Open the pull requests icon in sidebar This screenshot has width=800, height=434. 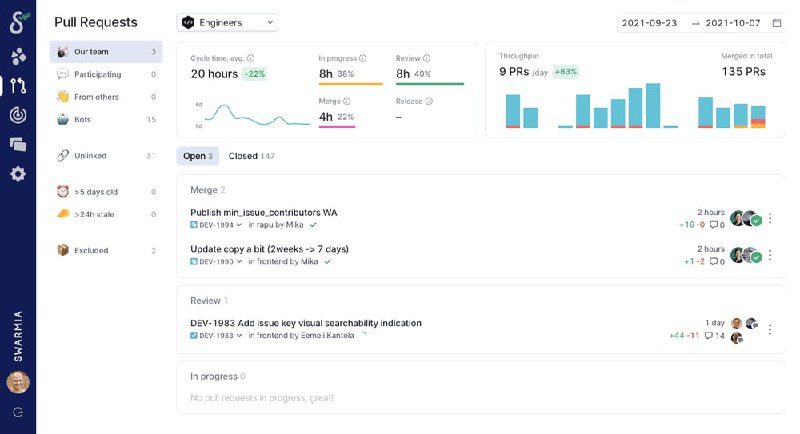coord(18,85)
